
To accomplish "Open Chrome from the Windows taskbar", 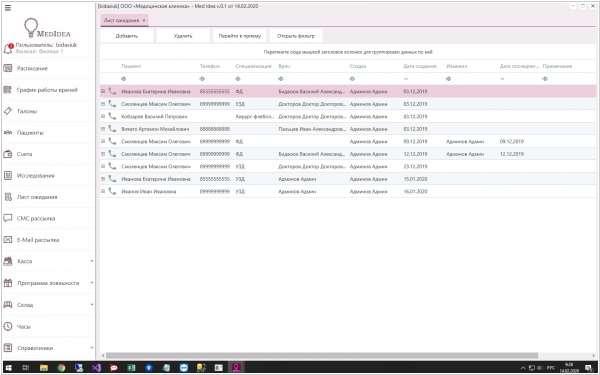I will coord(61,368).
